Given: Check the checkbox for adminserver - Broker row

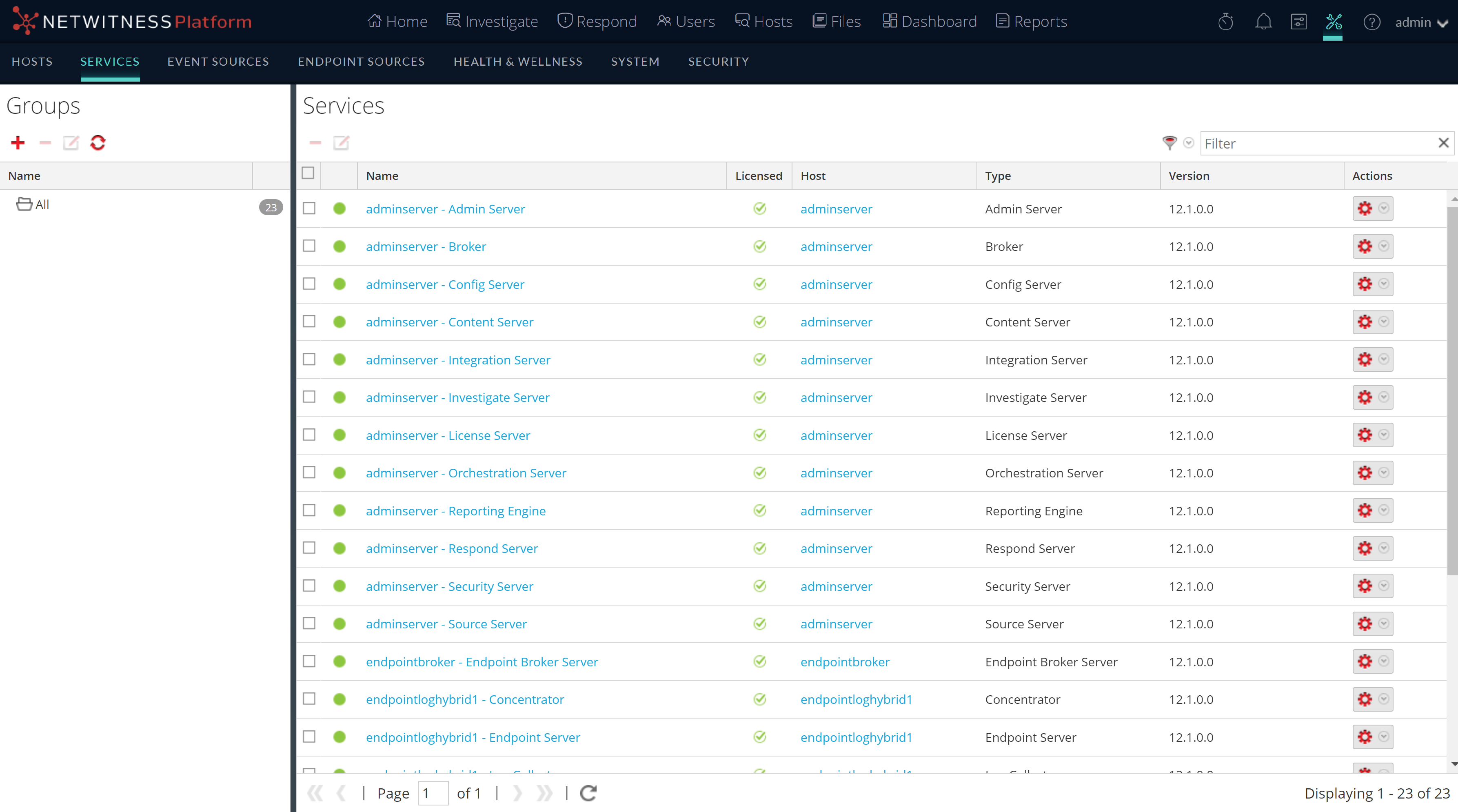Looking at the screenshot, I should (308, 246).
